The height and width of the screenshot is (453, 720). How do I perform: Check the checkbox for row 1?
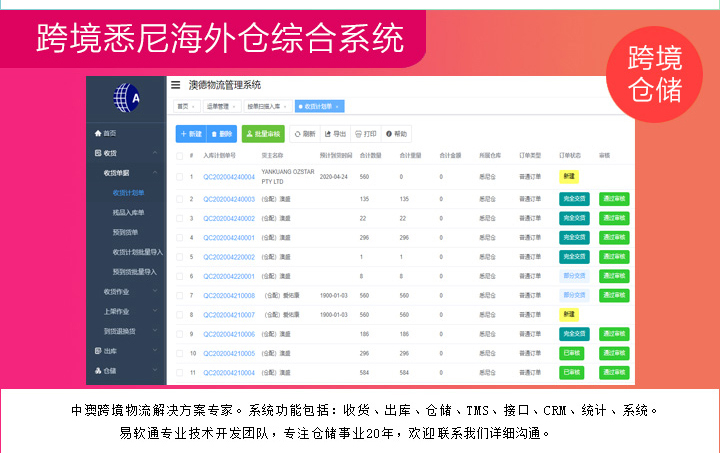click(180, 177)
